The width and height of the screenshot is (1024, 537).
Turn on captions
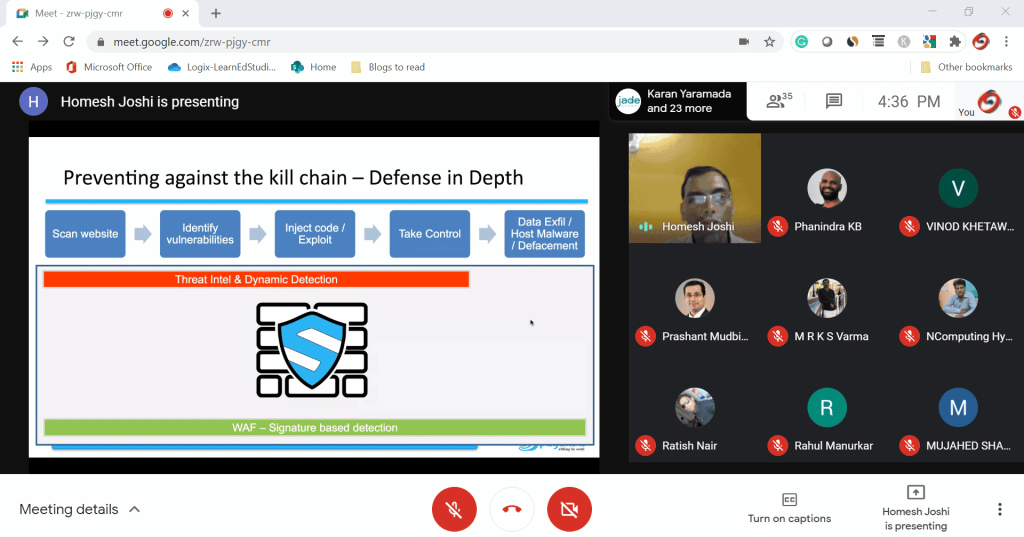[789, 508]
